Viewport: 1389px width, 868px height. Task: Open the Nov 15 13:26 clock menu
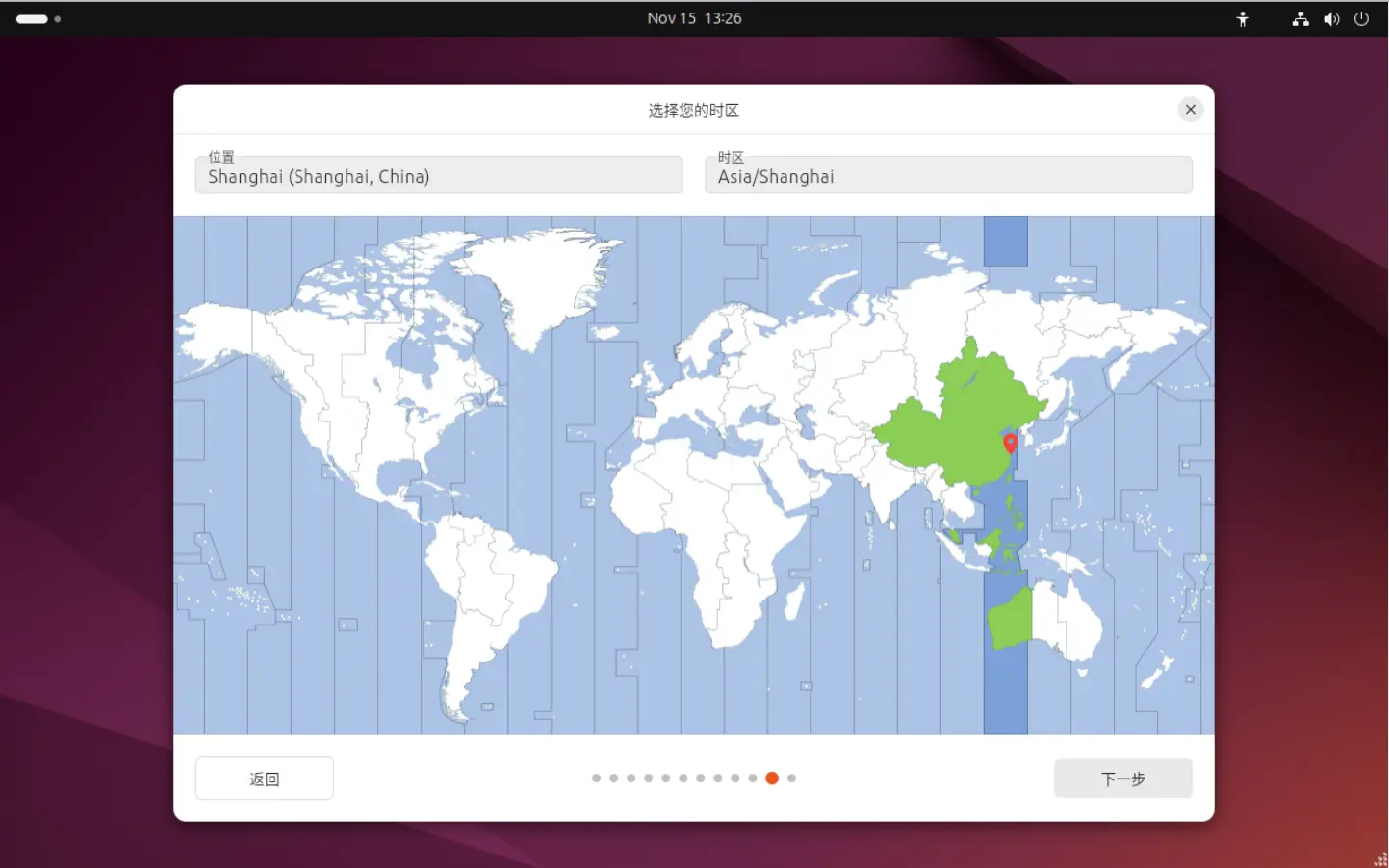coord(694,18)
